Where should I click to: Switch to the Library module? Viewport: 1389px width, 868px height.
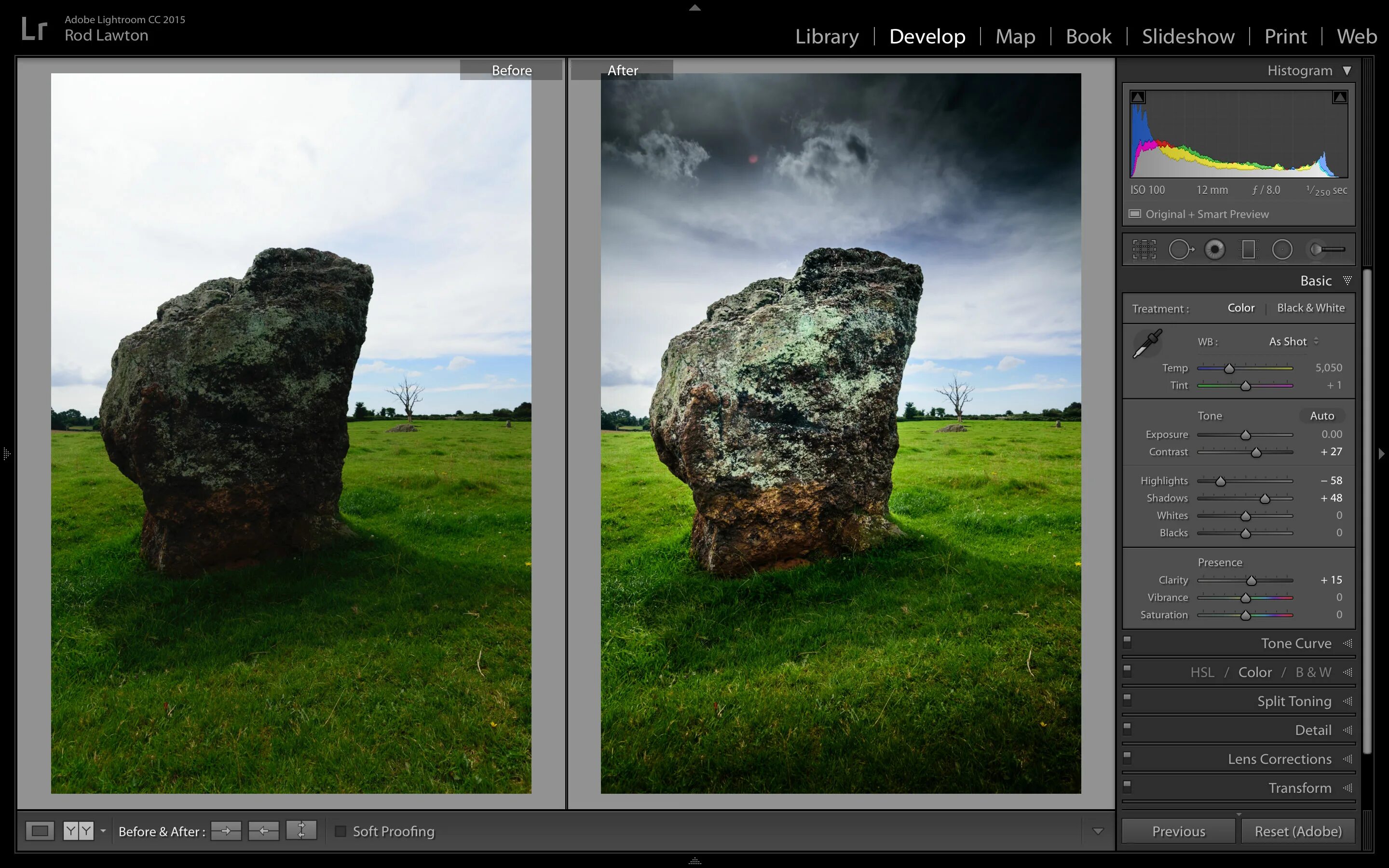(827, 36)
